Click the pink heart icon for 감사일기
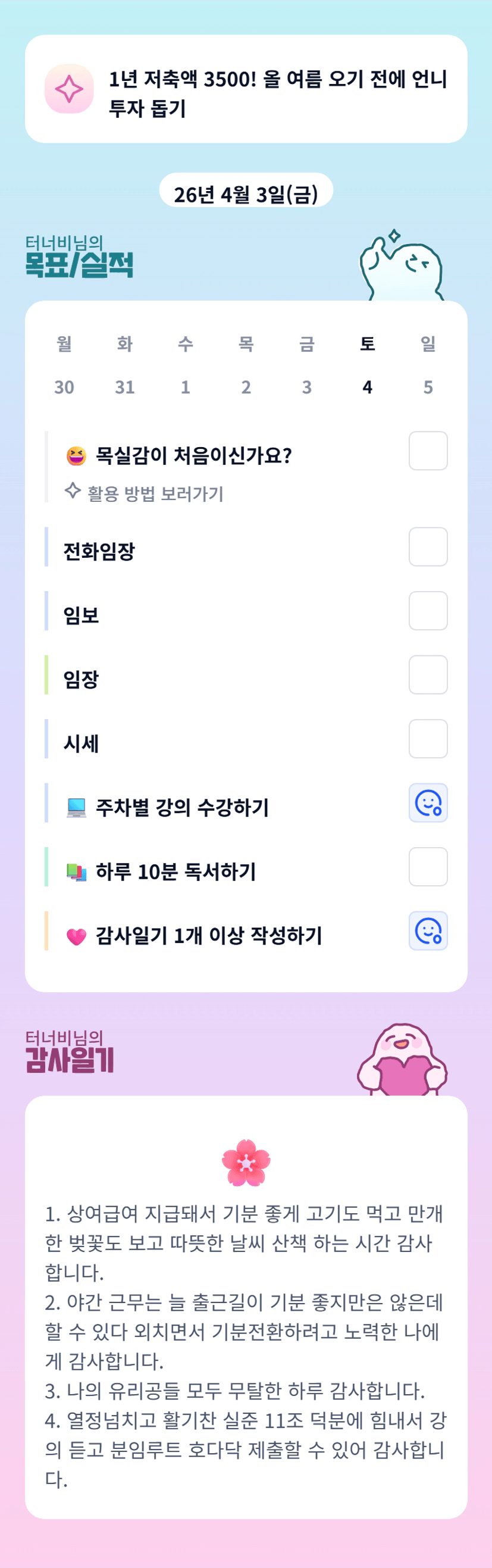The width and height of the screenshot is (492, 1568). point(76,936)
